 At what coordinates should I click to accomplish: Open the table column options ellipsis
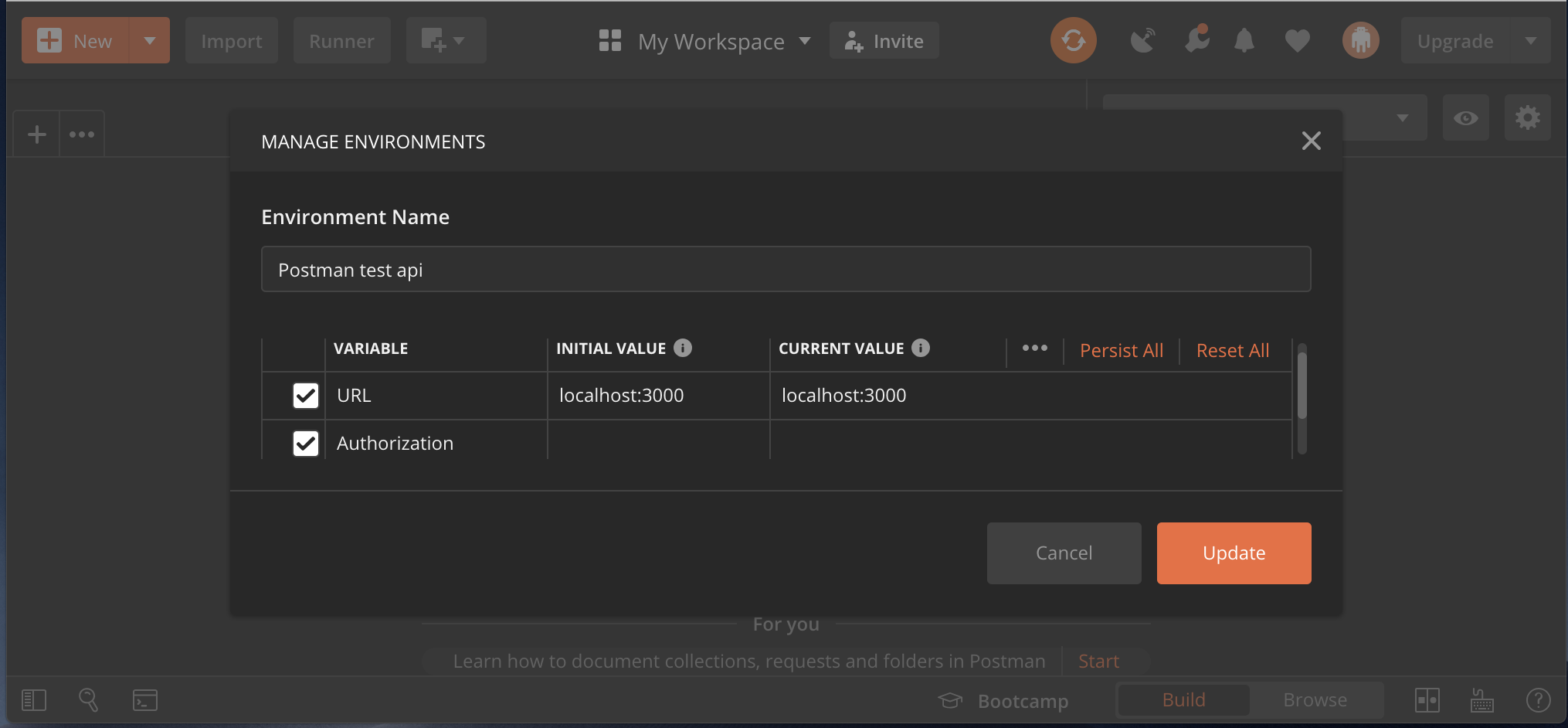coord(1035,349)
